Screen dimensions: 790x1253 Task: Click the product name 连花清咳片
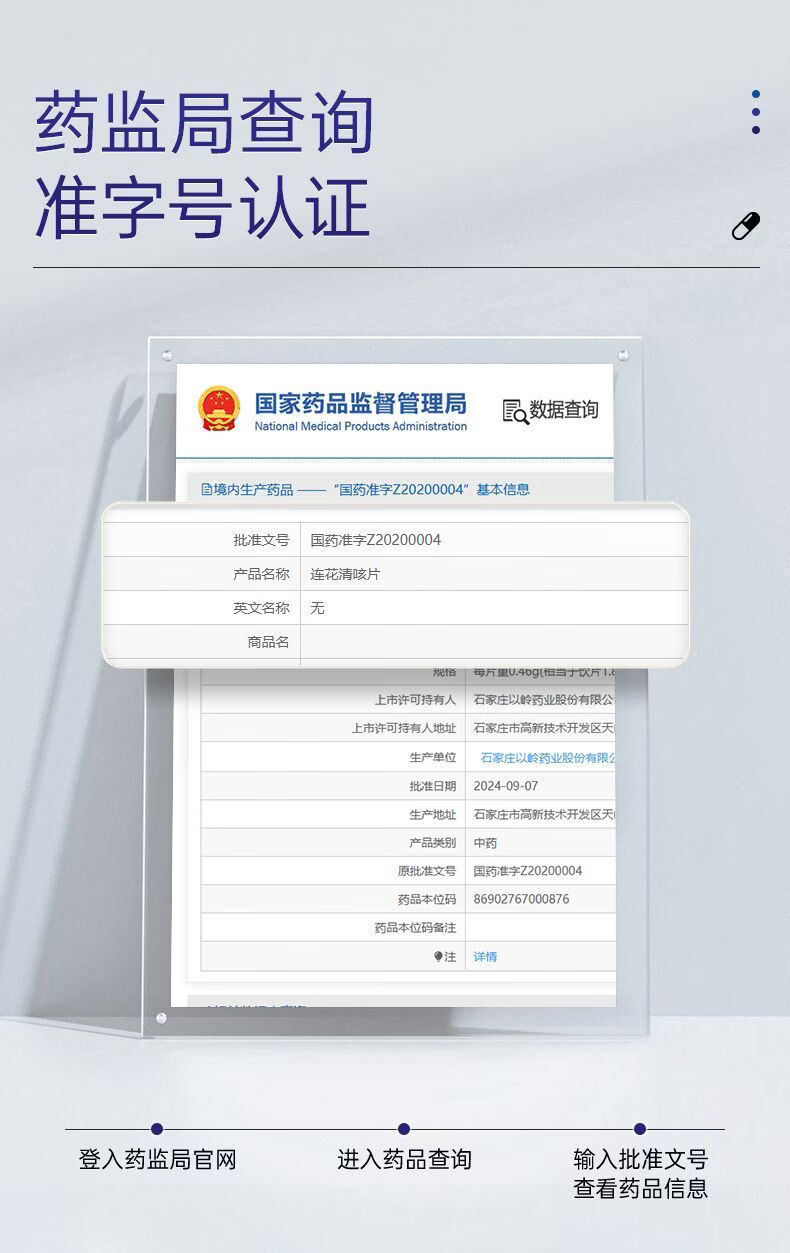click(x=345, y=574)
